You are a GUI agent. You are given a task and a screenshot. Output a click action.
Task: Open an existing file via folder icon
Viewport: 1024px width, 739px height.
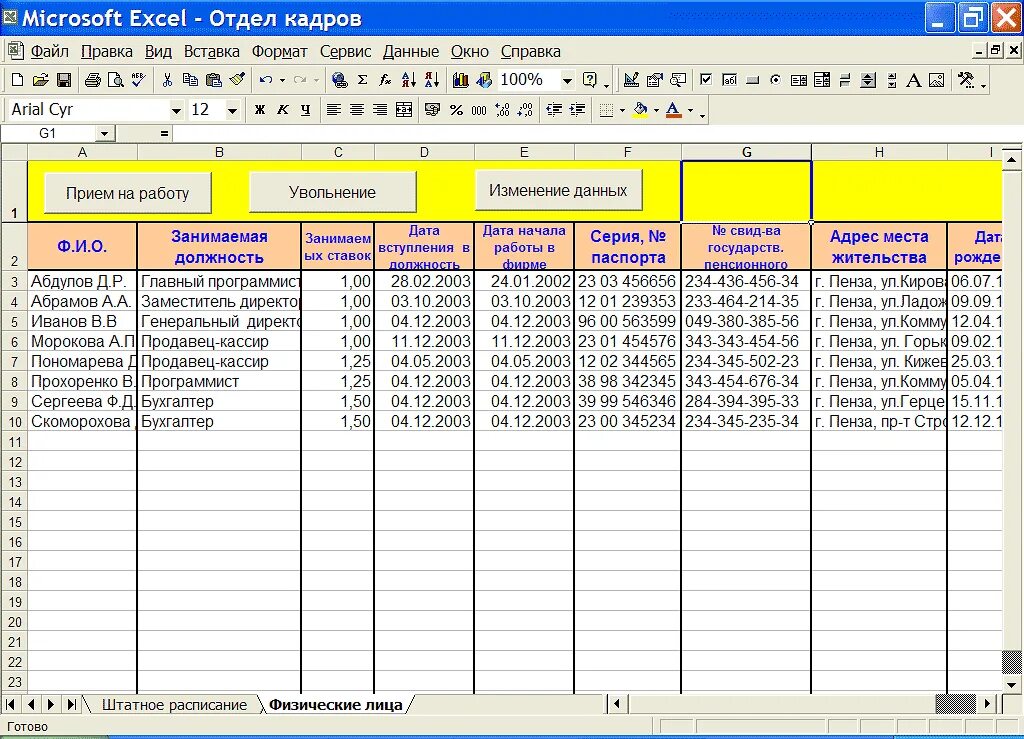click(40, 80)
